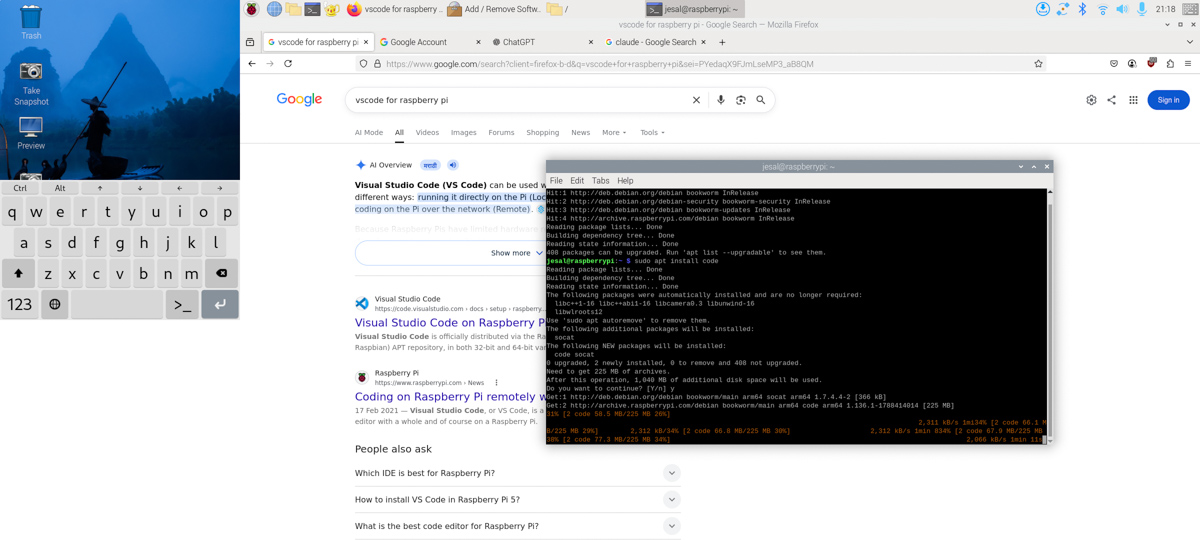Switch to Add / Remove Software taskbar window
This screenshot has height=540, width=1200.
[494, 9]
